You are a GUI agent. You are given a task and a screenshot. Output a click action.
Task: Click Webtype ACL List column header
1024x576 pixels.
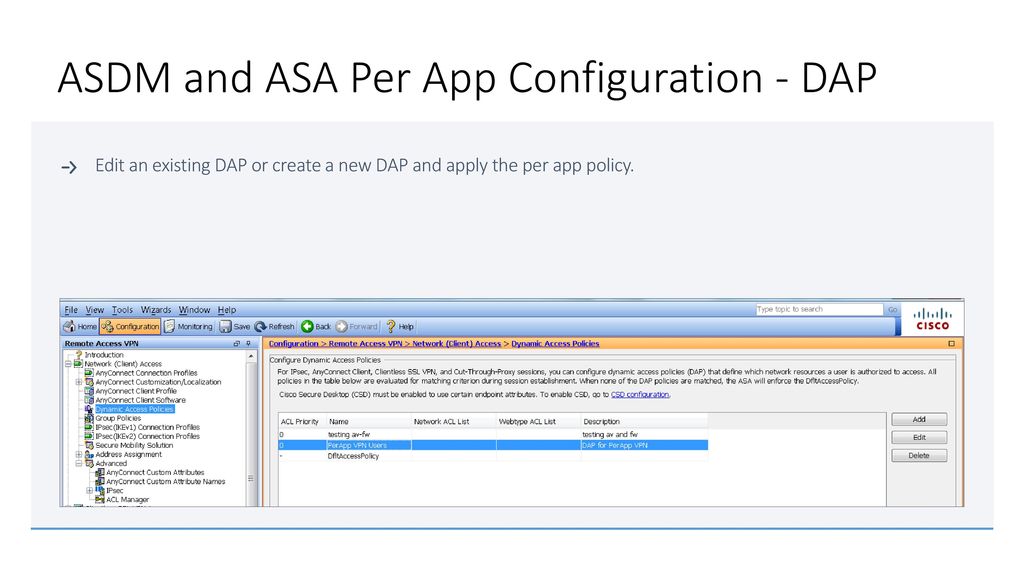(x=538, y=422)
